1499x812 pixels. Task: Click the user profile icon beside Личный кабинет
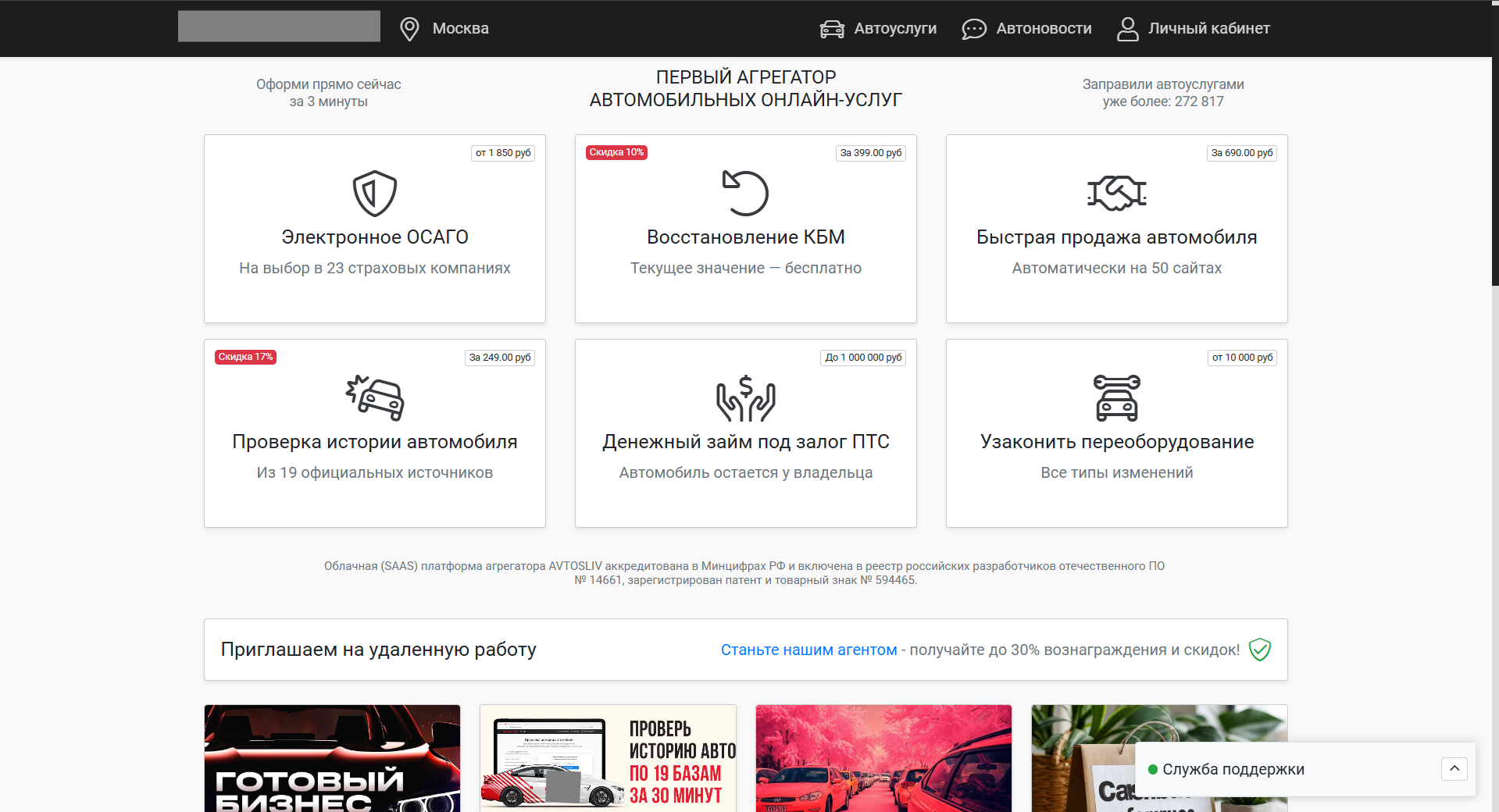(1127, 29)
